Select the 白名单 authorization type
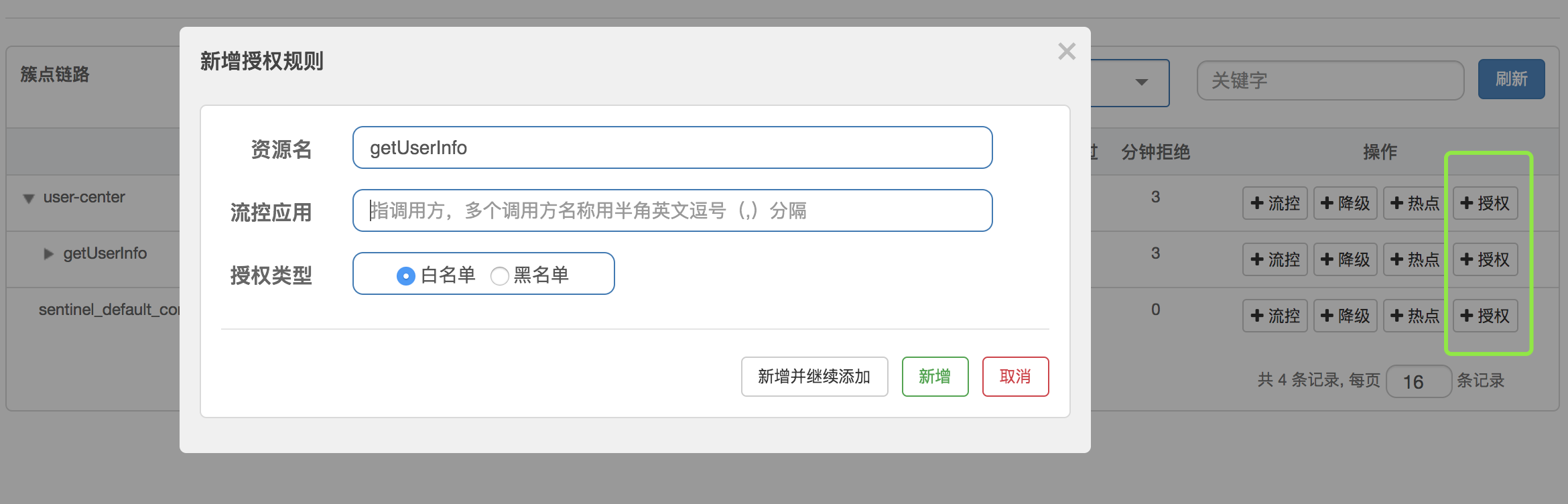The image size is (1568, 504). click(405, 275)
